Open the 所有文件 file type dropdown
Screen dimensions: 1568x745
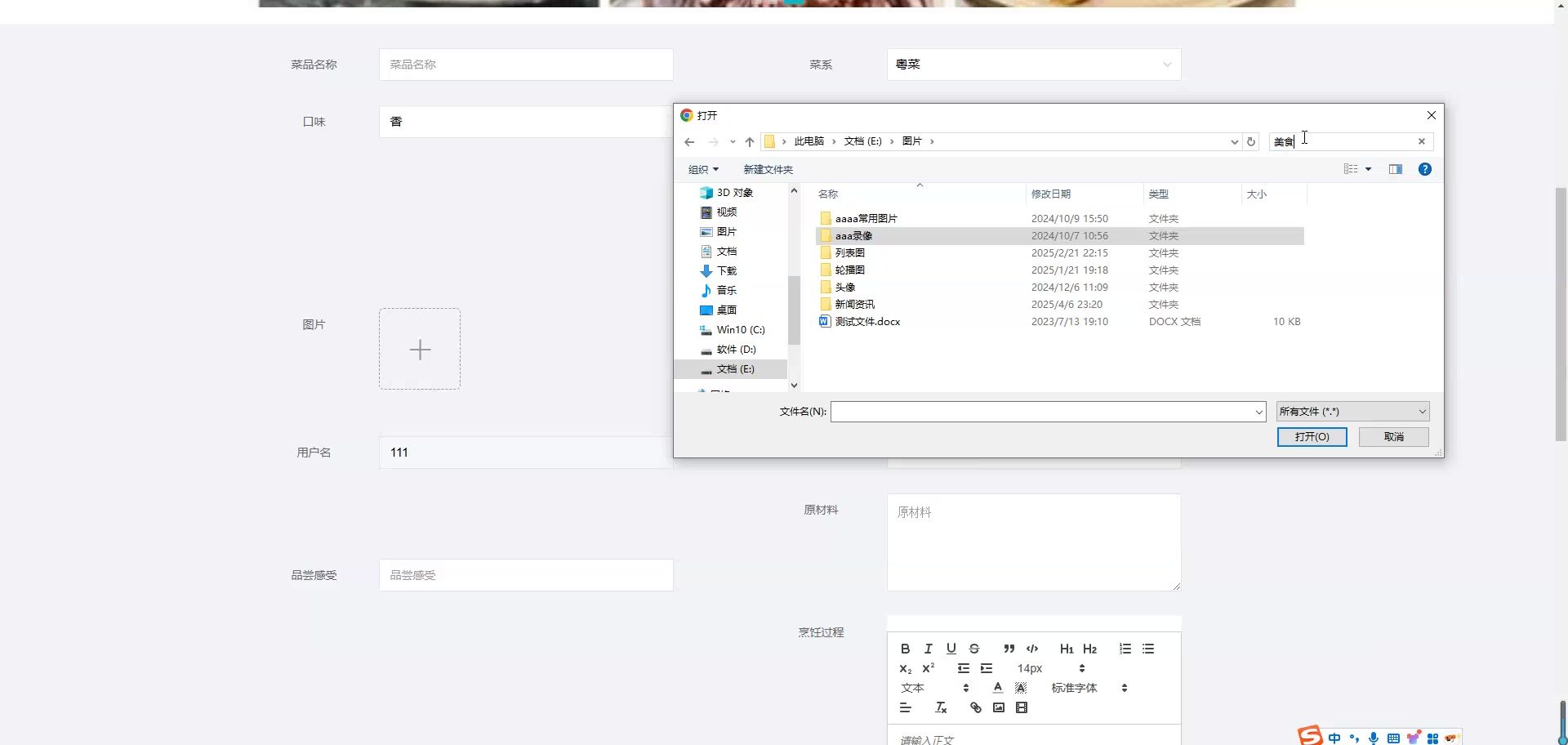1352,412
